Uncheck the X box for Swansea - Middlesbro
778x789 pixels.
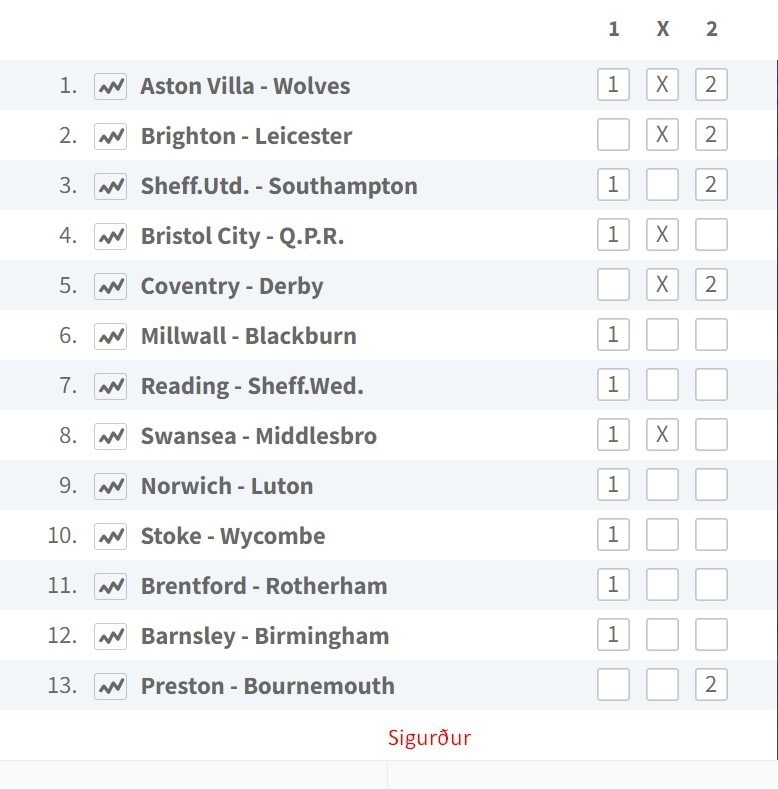662,435
